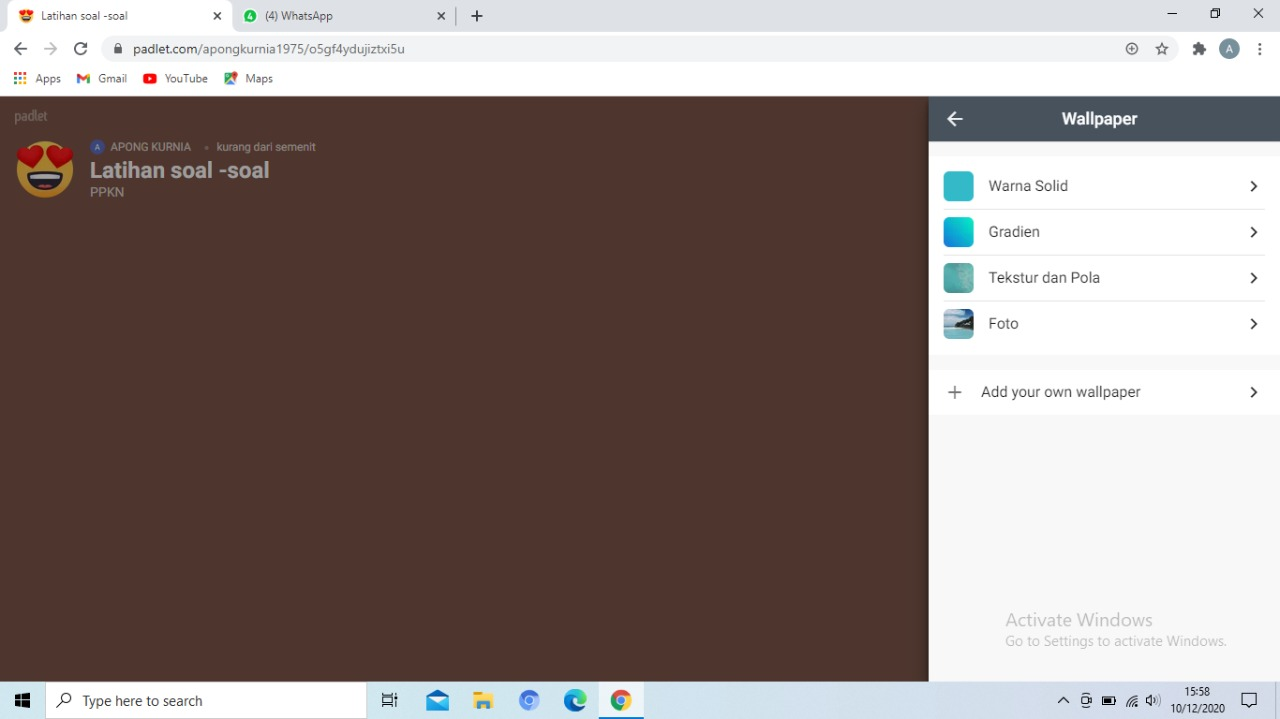
Task: Click the Warna Solid teal color swatch
Action: point(958,187)
